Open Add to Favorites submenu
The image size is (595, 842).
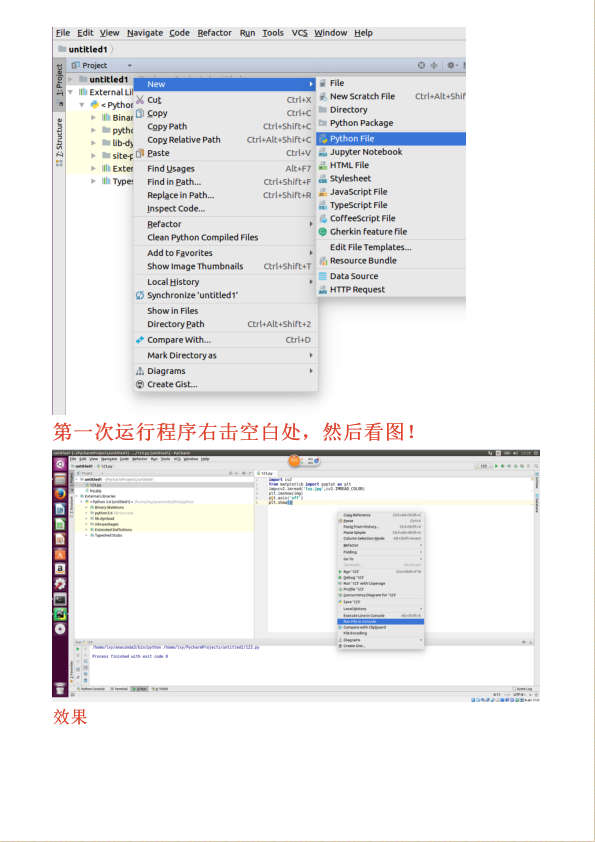coord(226,253)
